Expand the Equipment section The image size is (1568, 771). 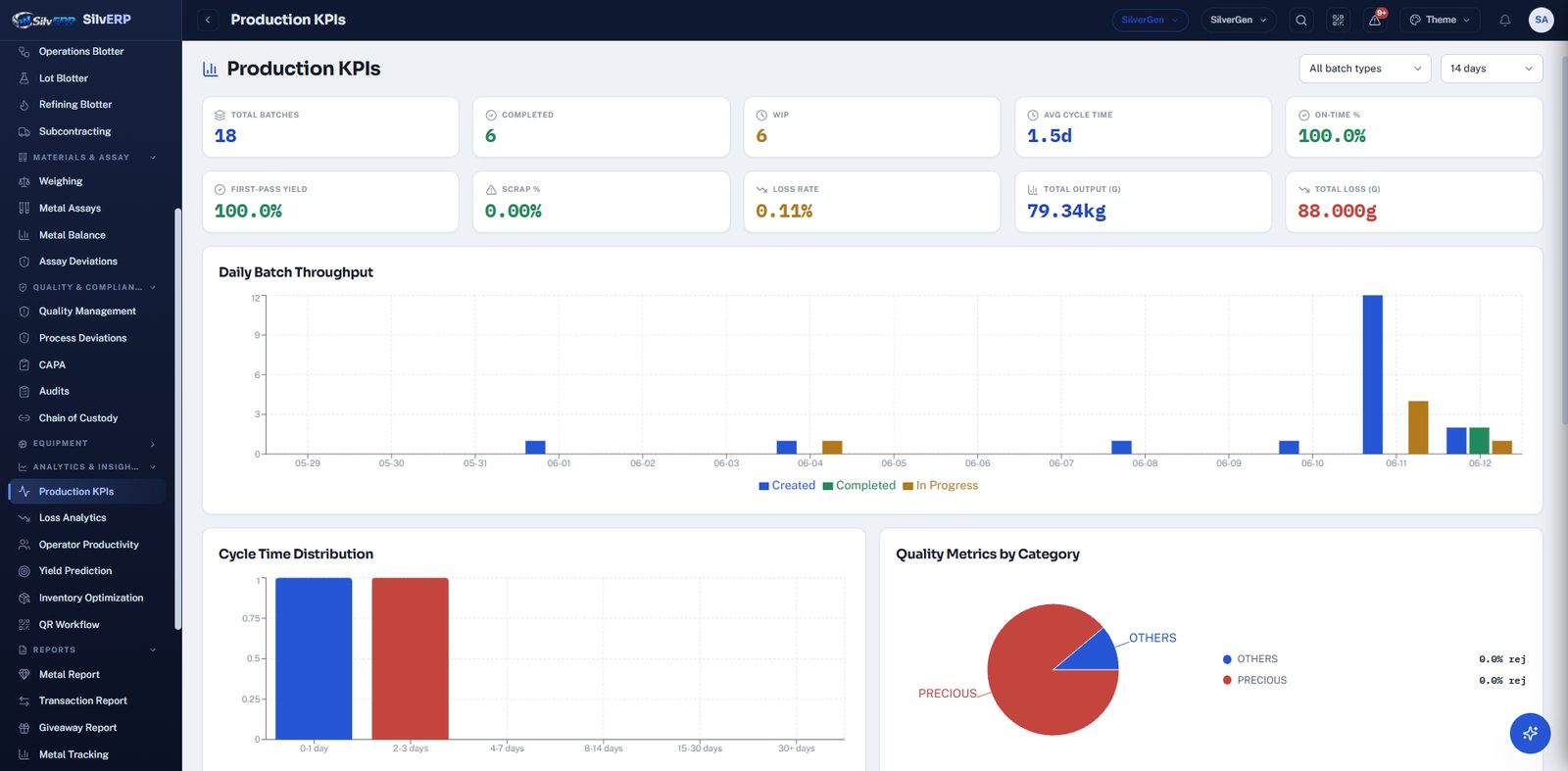coord(87,444)
